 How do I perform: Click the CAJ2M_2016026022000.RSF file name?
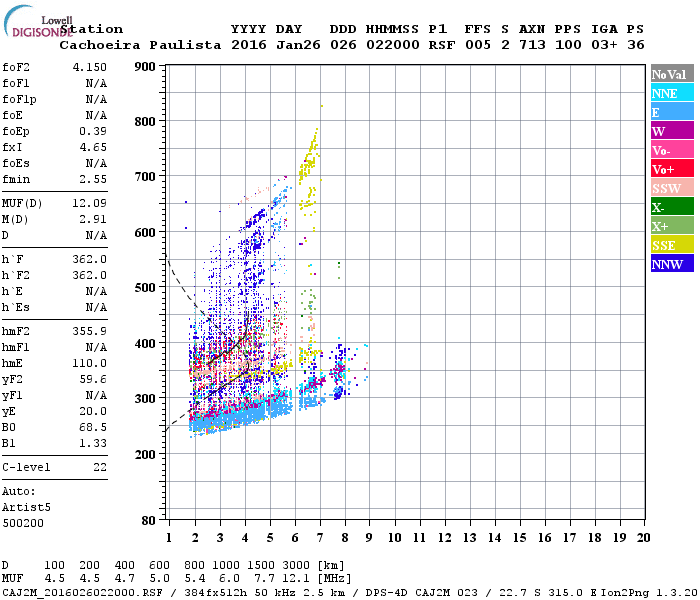(x=82, y=592)
